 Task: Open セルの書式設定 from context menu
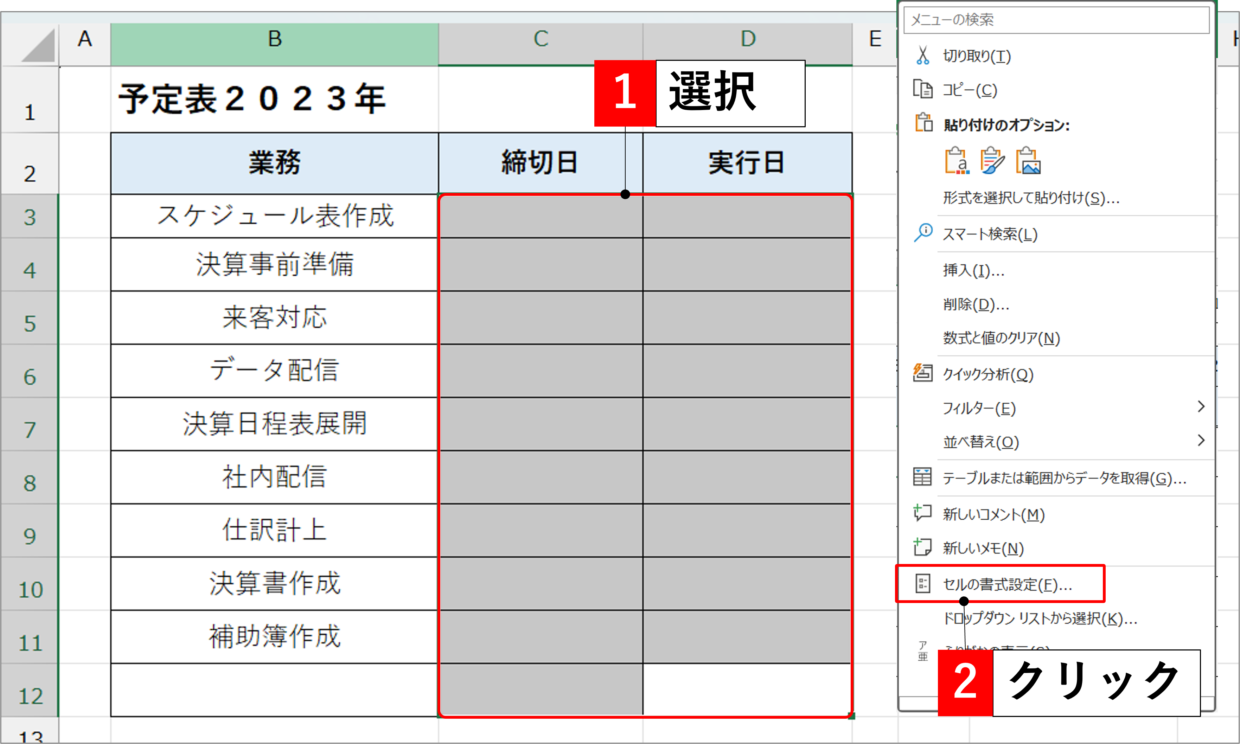click(1006, 584)
